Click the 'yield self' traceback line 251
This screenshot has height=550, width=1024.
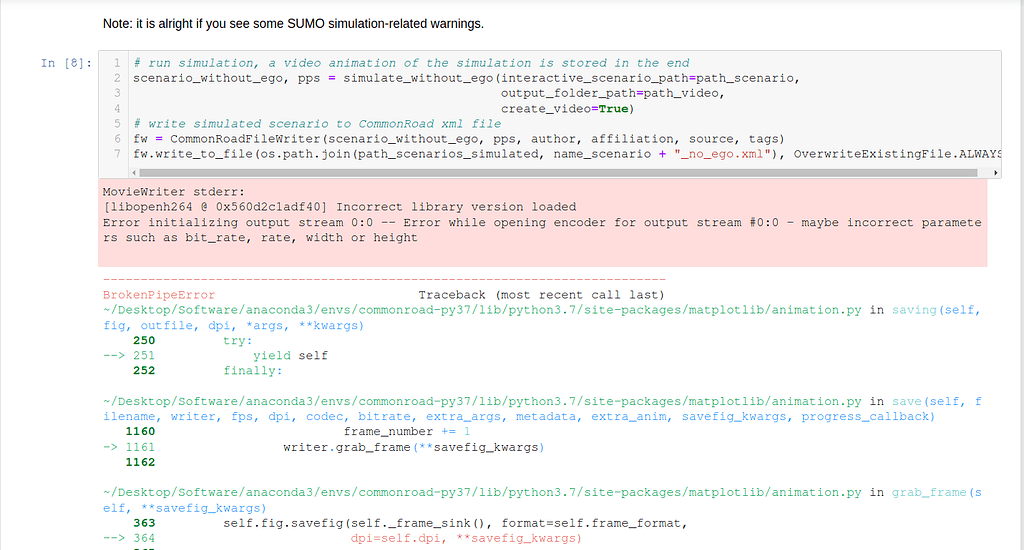[x=290, y=355]
